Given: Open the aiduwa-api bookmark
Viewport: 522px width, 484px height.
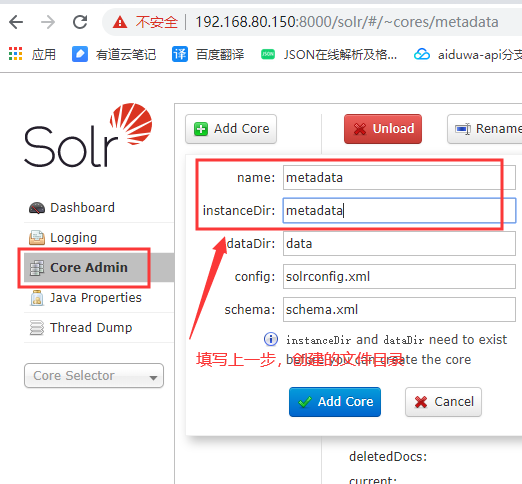Looking at the screenshot, I should [467, 54].
